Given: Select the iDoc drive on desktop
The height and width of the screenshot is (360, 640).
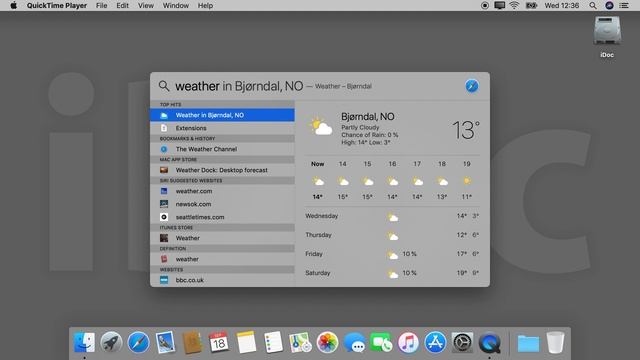Looking at the screenshot, I should [x=607, y=37].
